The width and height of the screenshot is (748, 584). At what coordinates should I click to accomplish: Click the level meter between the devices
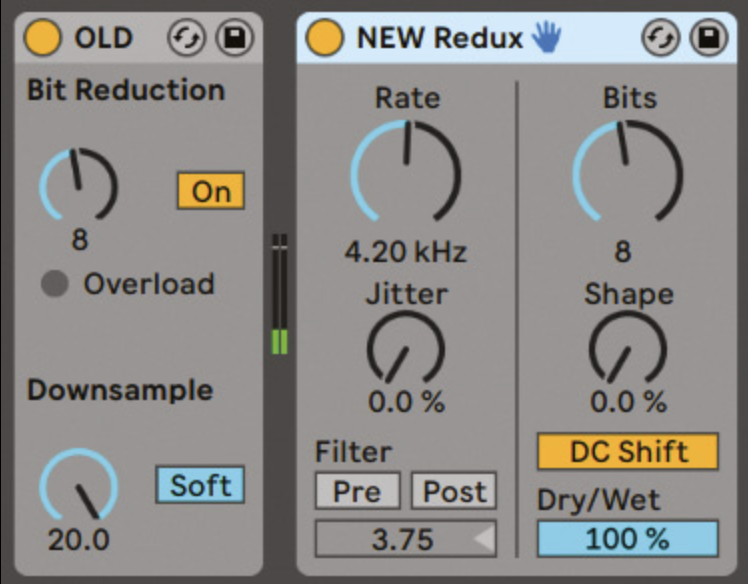[x=280, y=294]
